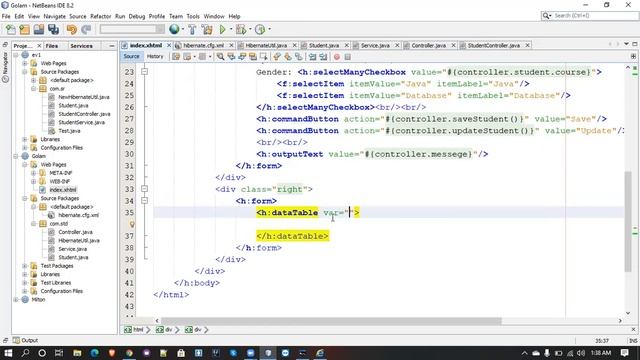Click the New File toolbar icon

[x=11, y=29]
